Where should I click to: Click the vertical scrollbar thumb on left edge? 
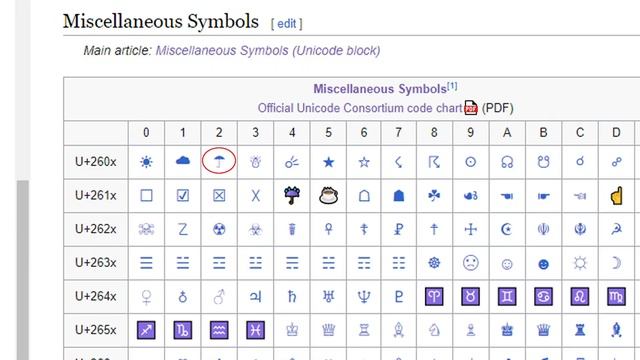[23, 269]
